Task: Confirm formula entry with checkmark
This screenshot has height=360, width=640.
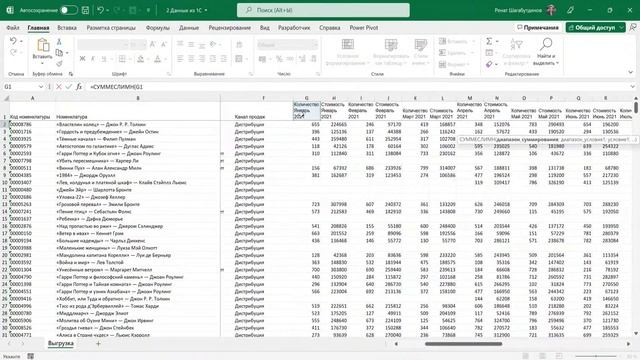Action: 69,87
